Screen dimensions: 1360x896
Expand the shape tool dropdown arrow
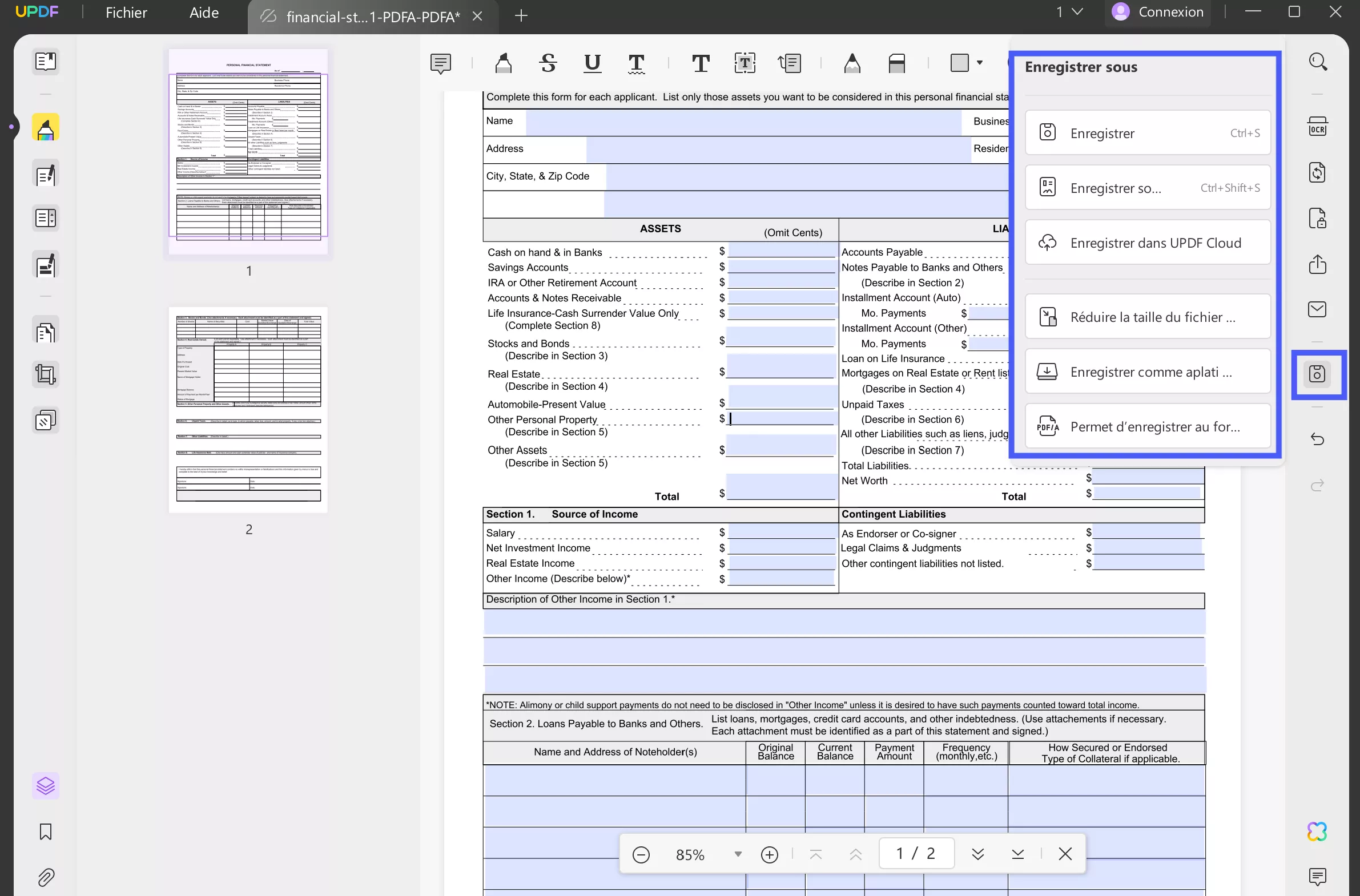[x=979, y=63]
